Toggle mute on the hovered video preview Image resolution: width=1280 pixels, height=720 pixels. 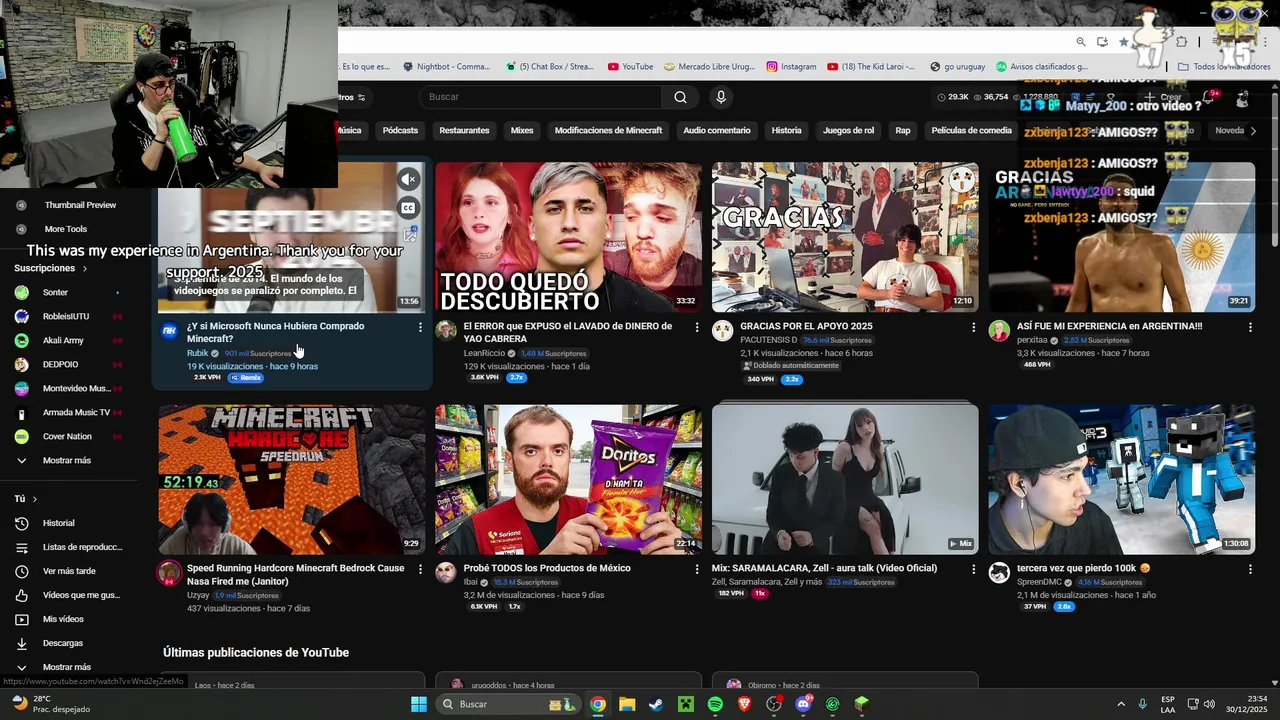tap(408, 179)
